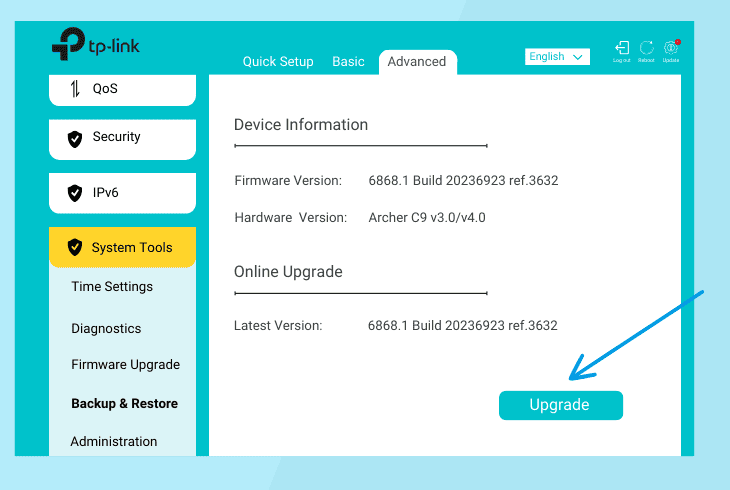Click the tp-link logo

tap(95, 44)
